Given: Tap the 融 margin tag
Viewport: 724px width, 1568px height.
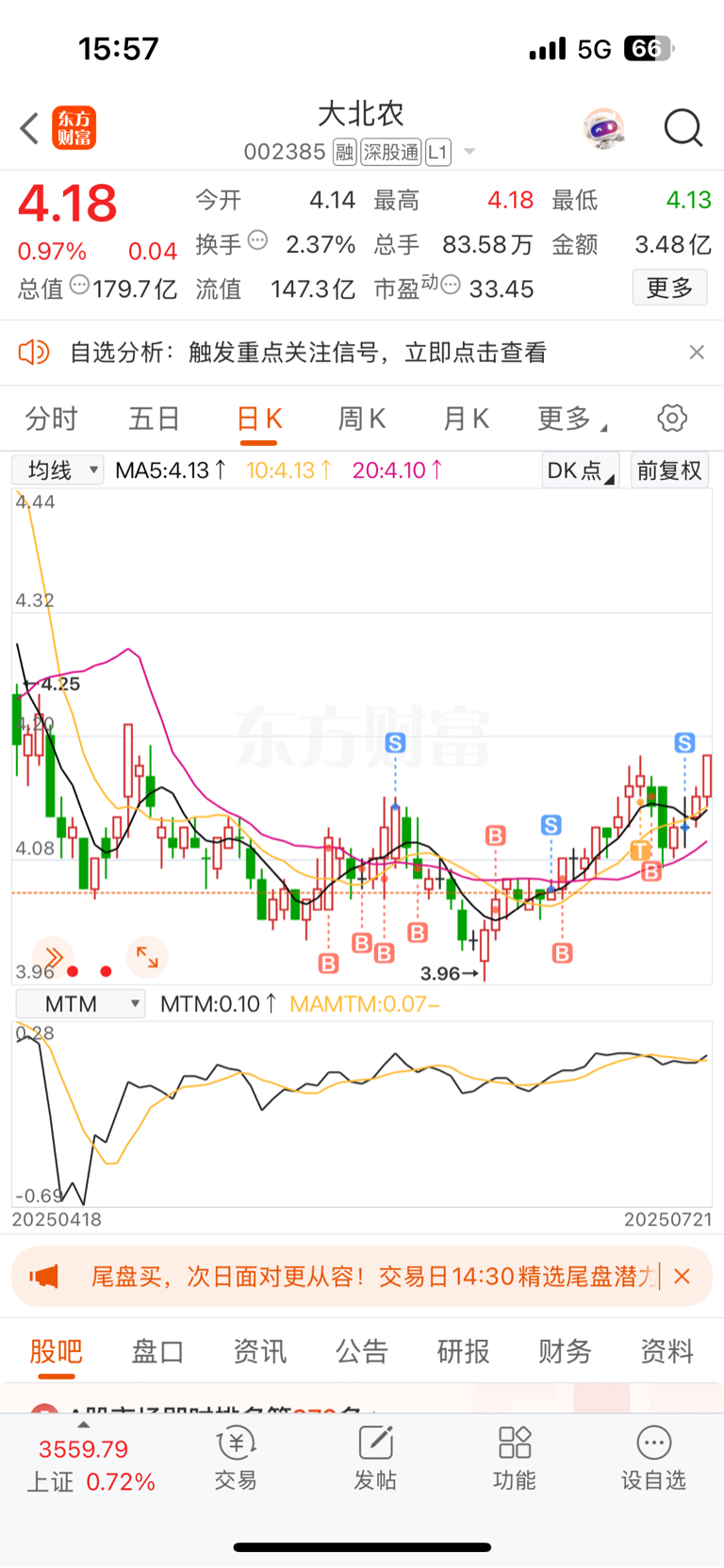Looking at the screenshot, I should [x=344, y=152].
